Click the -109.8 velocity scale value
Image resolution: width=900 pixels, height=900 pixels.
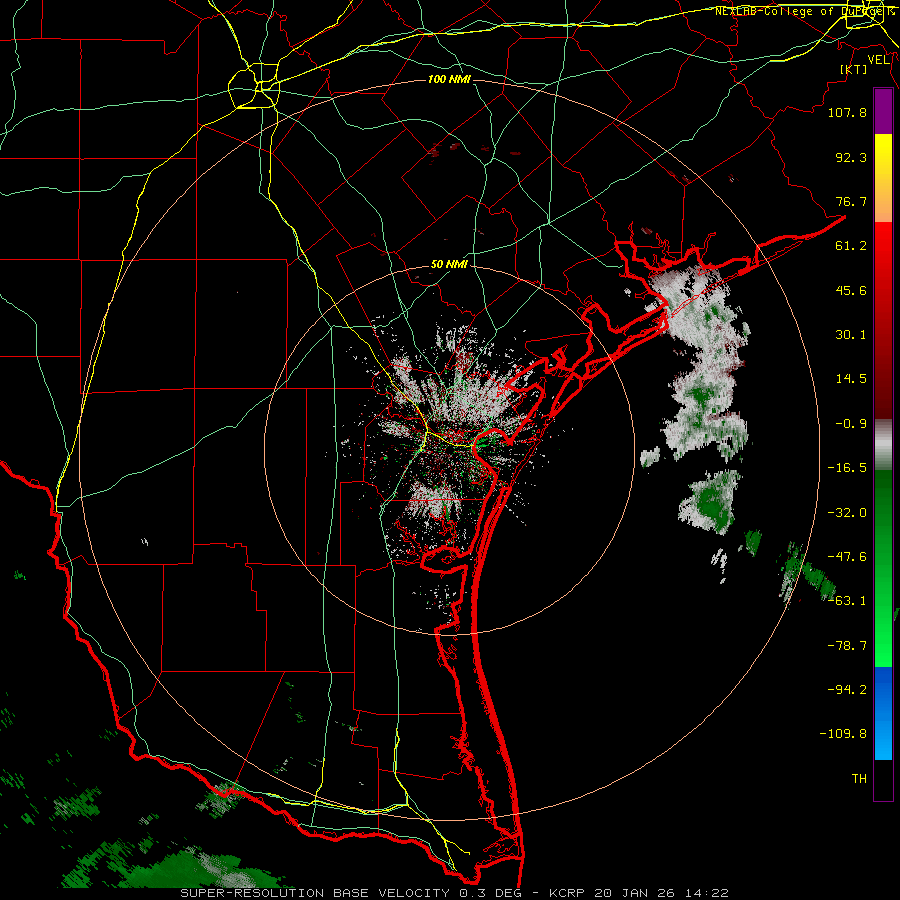point(843,734)
